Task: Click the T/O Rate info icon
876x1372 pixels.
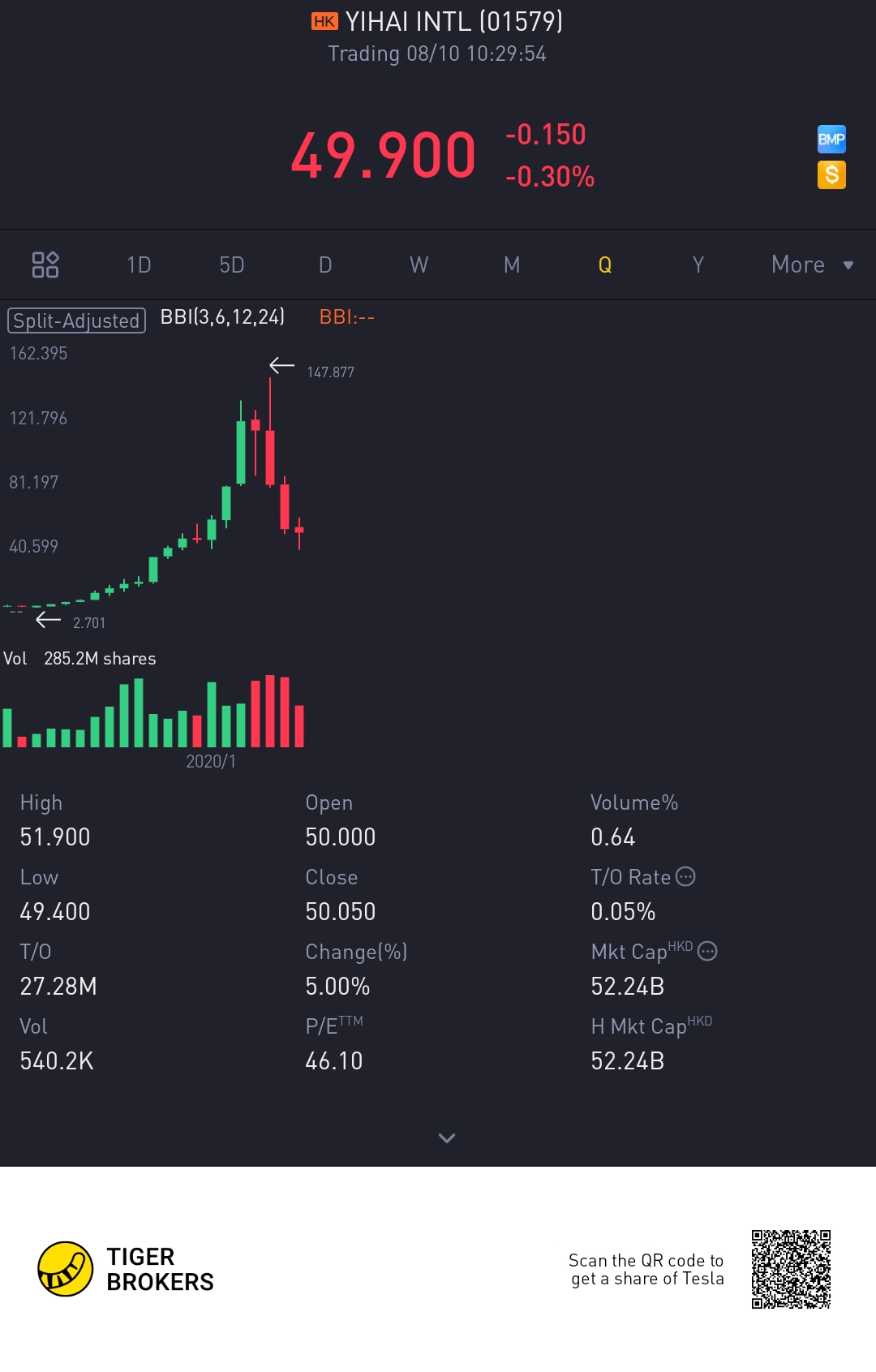Action: [x=685, y=876]
